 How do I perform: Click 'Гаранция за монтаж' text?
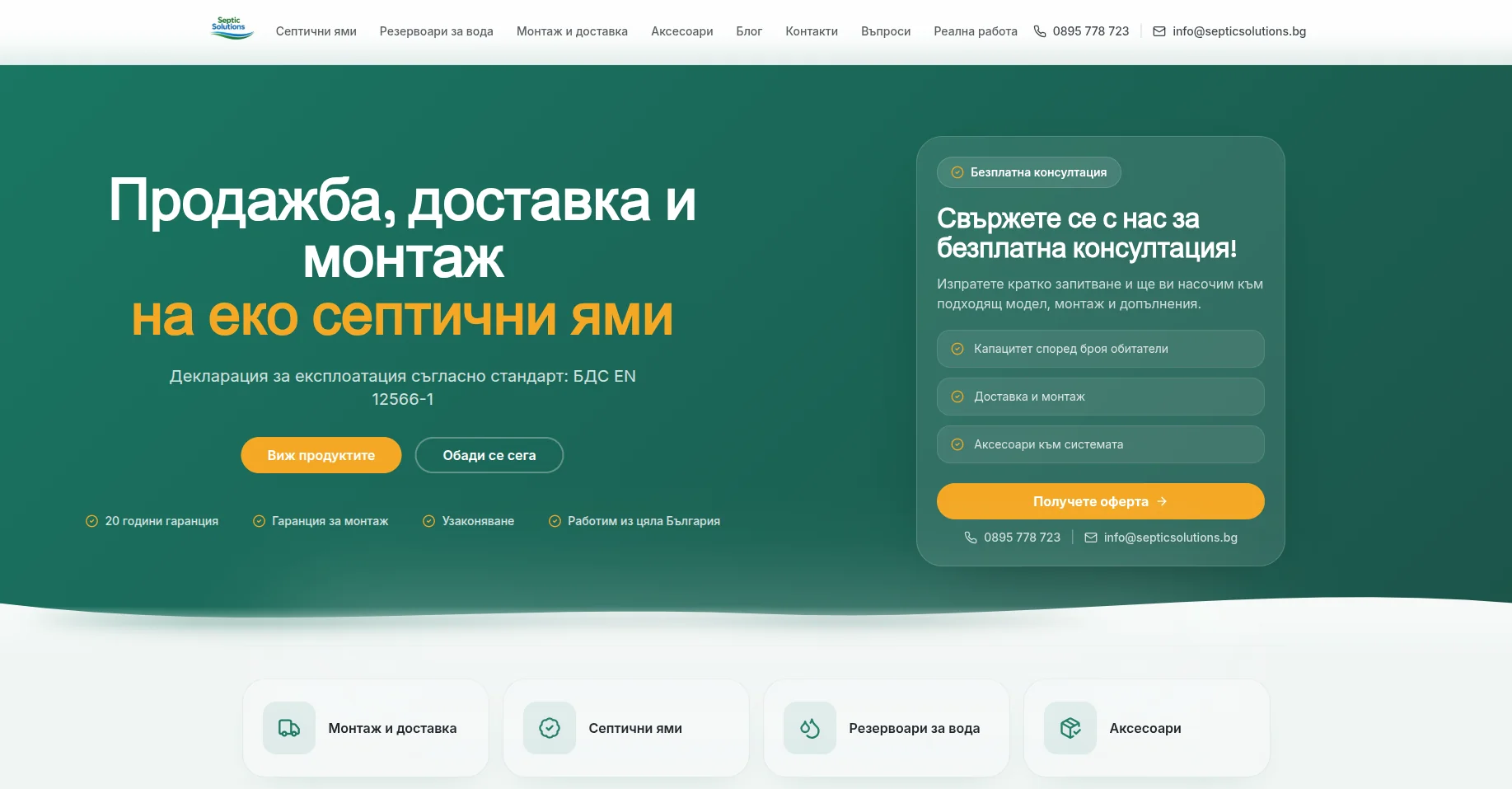(x=330, y=521)
